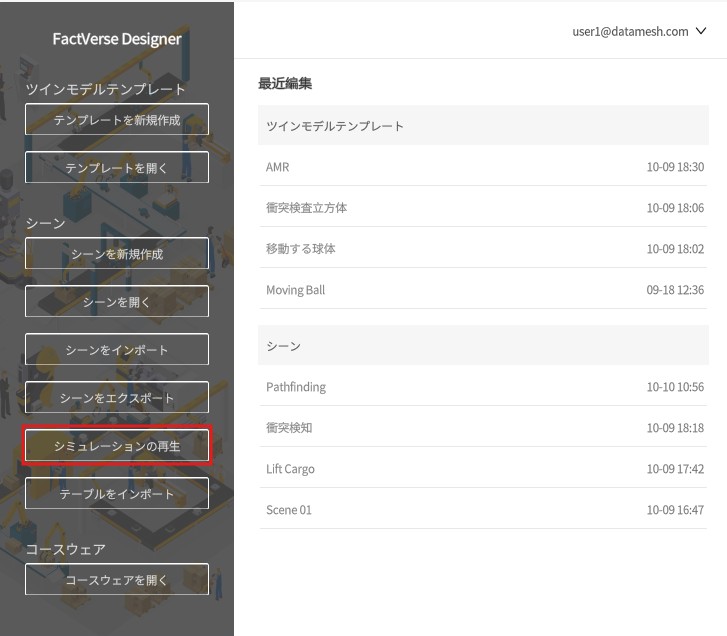Click シーンをエクスポート button
Image resolution: width=727 pixels, height=636 pixels.
click(117, 398)
